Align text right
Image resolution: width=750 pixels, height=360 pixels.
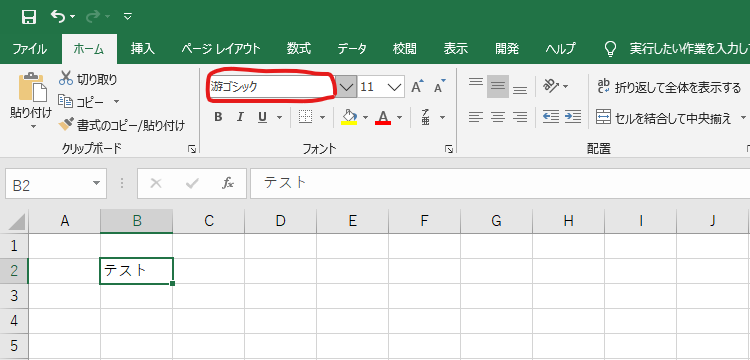[519, 117]
